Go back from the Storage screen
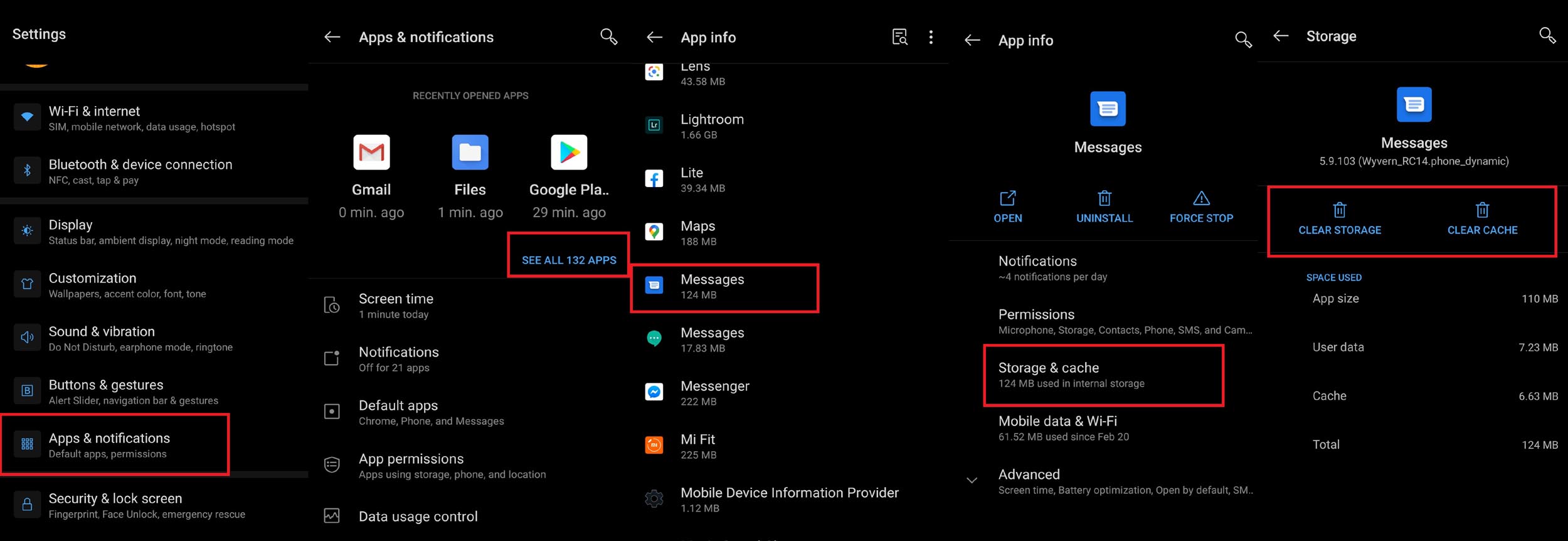Image resolution: width=1568 pixels, height=541 pixels. (x=1281, y=36)
